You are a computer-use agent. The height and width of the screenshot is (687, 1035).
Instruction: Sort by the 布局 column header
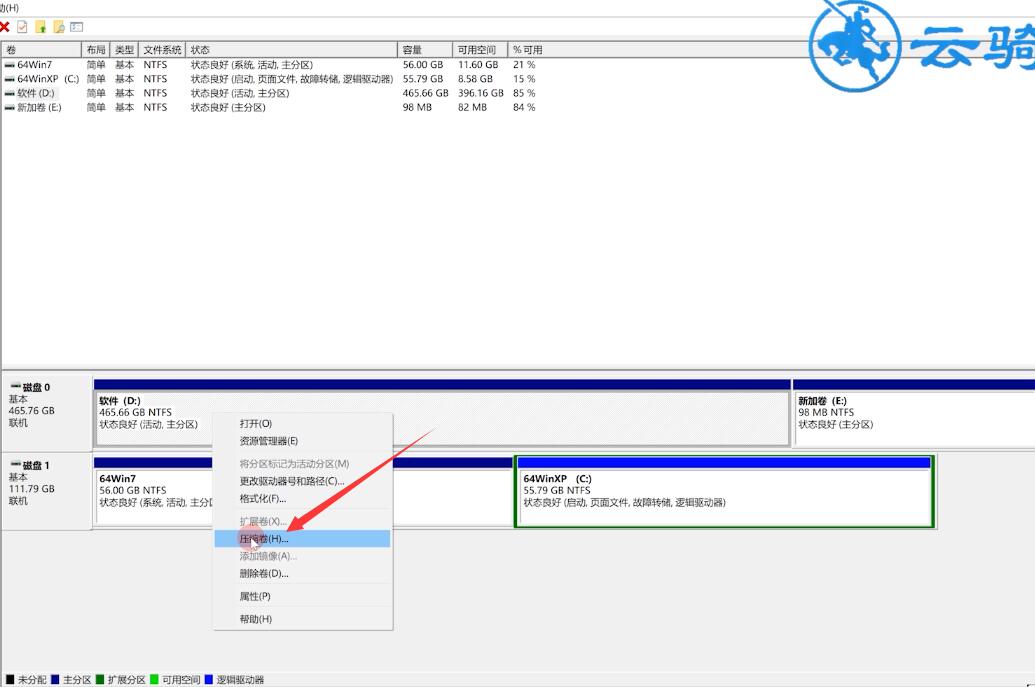click(96, 50)
